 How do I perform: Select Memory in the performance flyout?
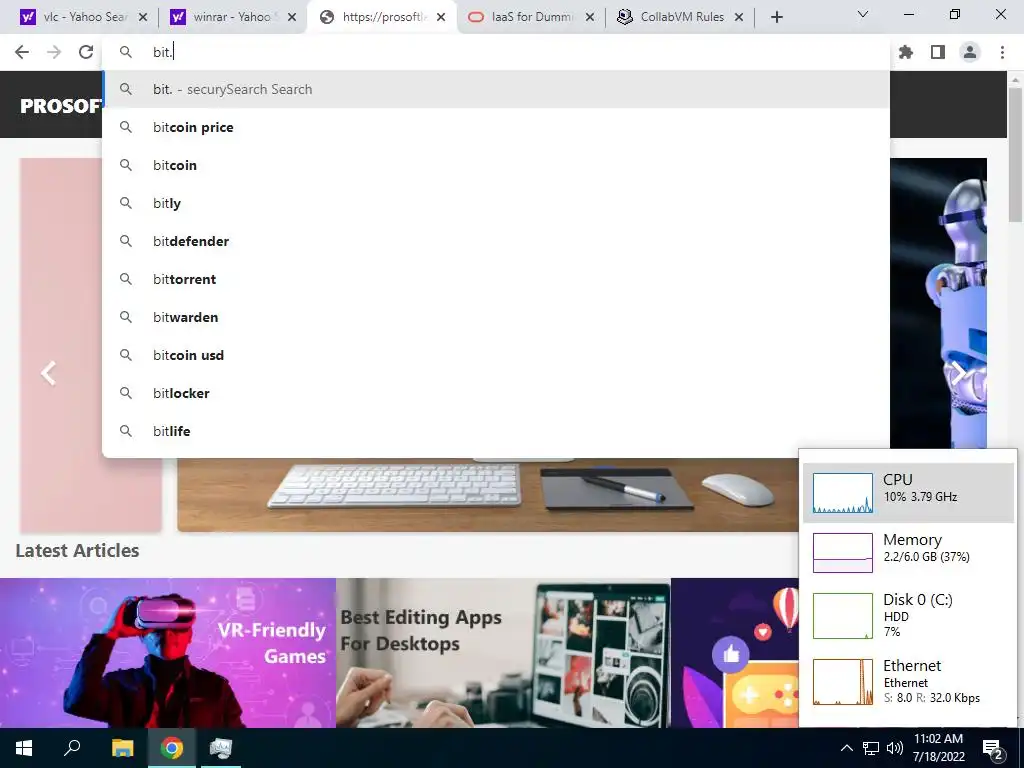point(908,552)
